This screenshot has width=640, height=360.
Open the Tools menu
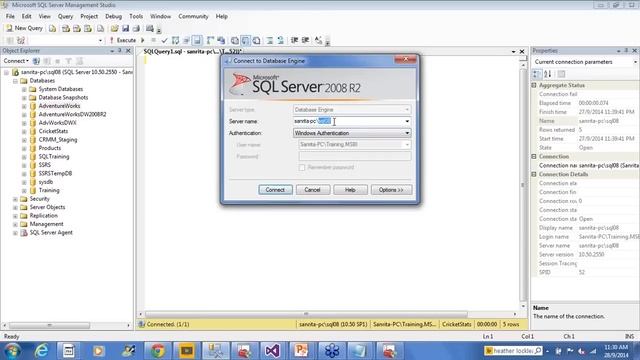tap(136, 16)
